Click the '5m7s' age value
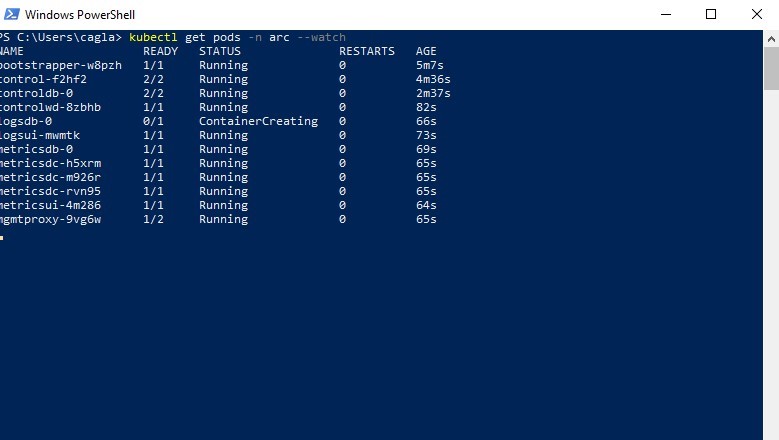This screenshot has width=779, height=440. pos(430,65)
